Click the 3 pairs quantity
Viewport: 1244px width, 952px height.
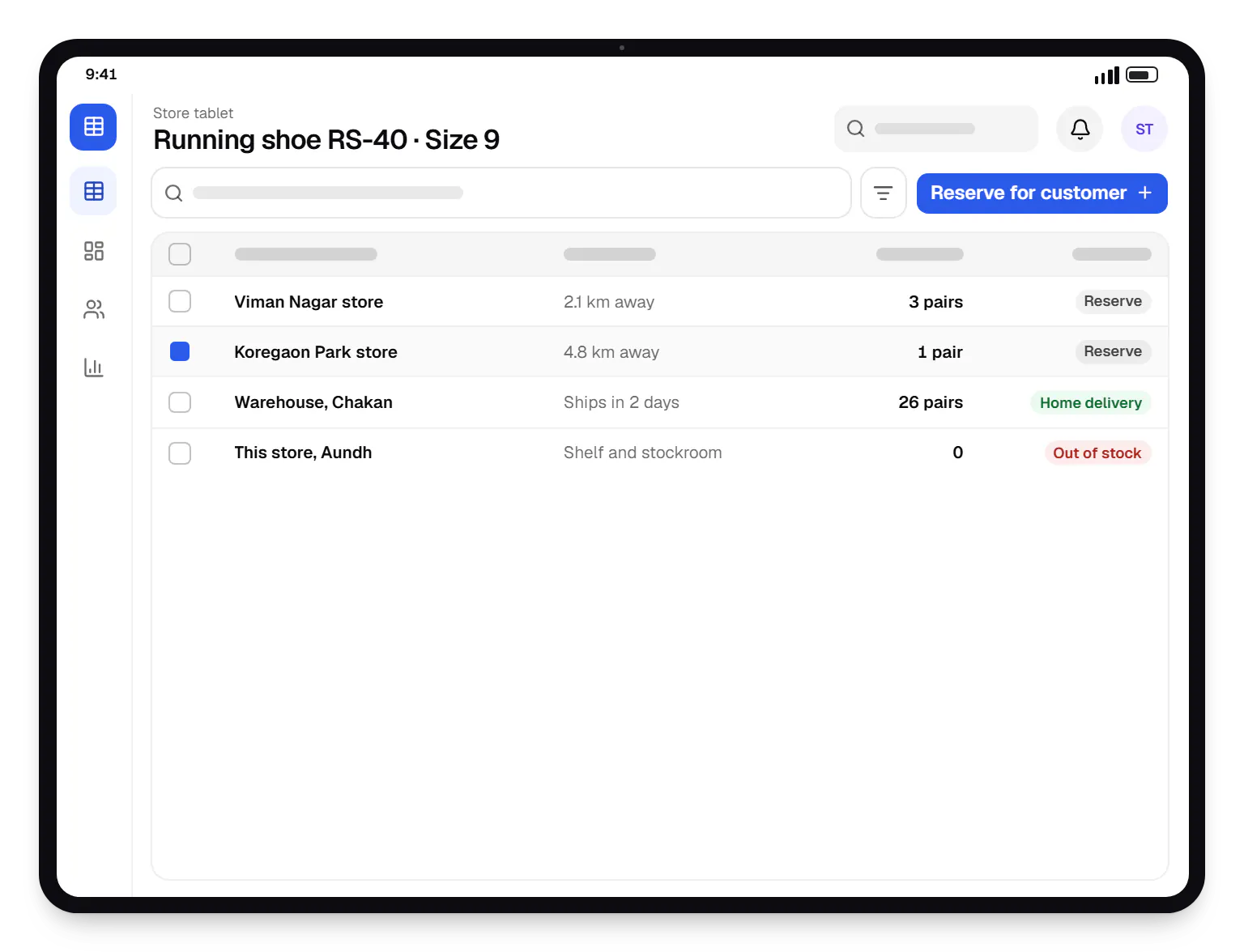[x=935, y=302]
